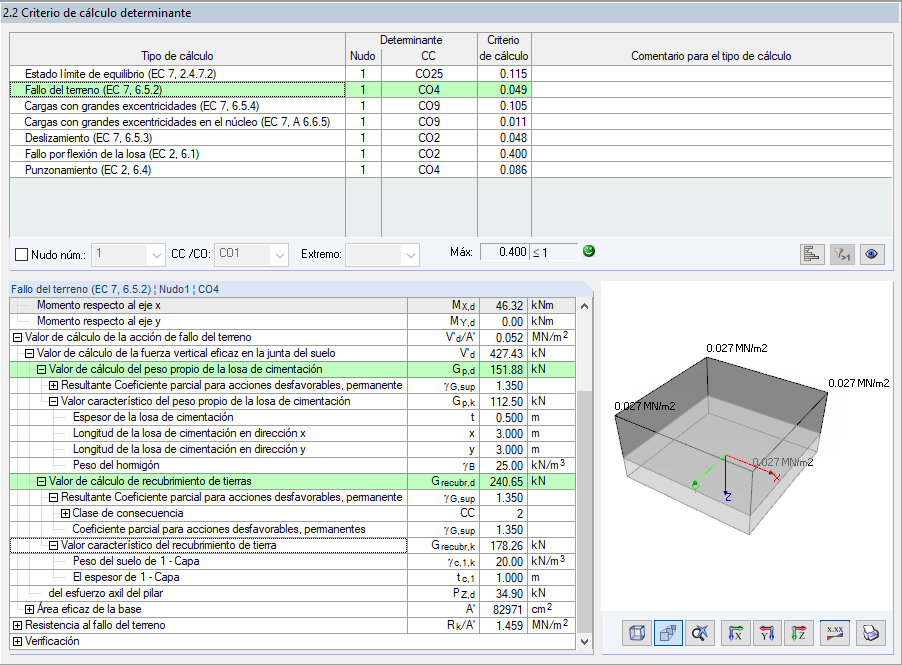View the model along the Y axis
This screenshot has width=902, height=665.
767,633
